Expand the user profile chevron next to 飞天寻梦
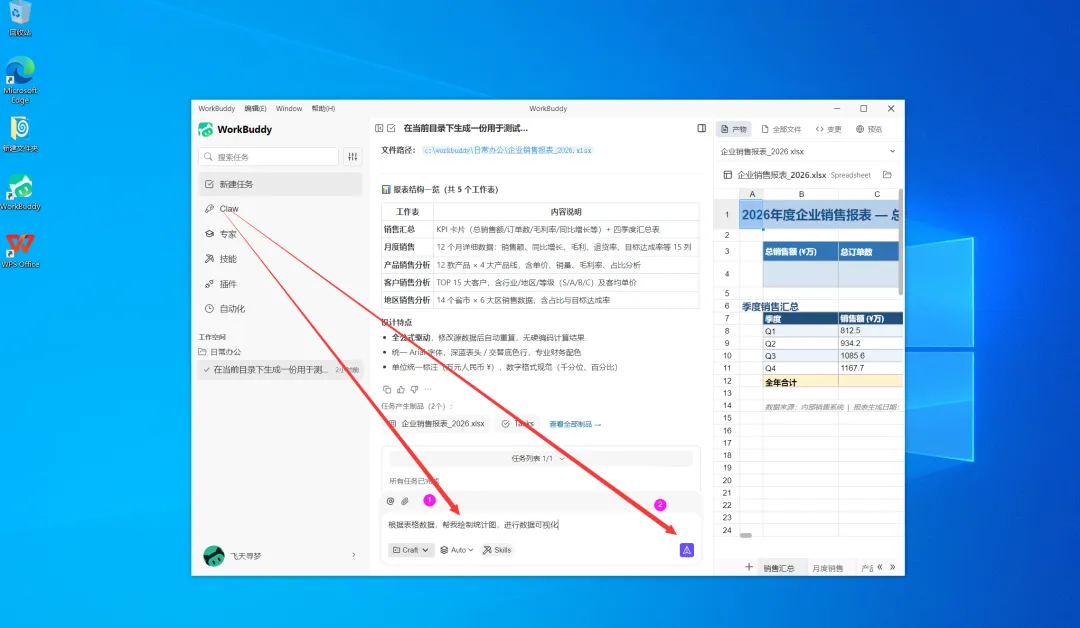The width and height of the screenshot is (1080, 628). click(x=354, y=555)
